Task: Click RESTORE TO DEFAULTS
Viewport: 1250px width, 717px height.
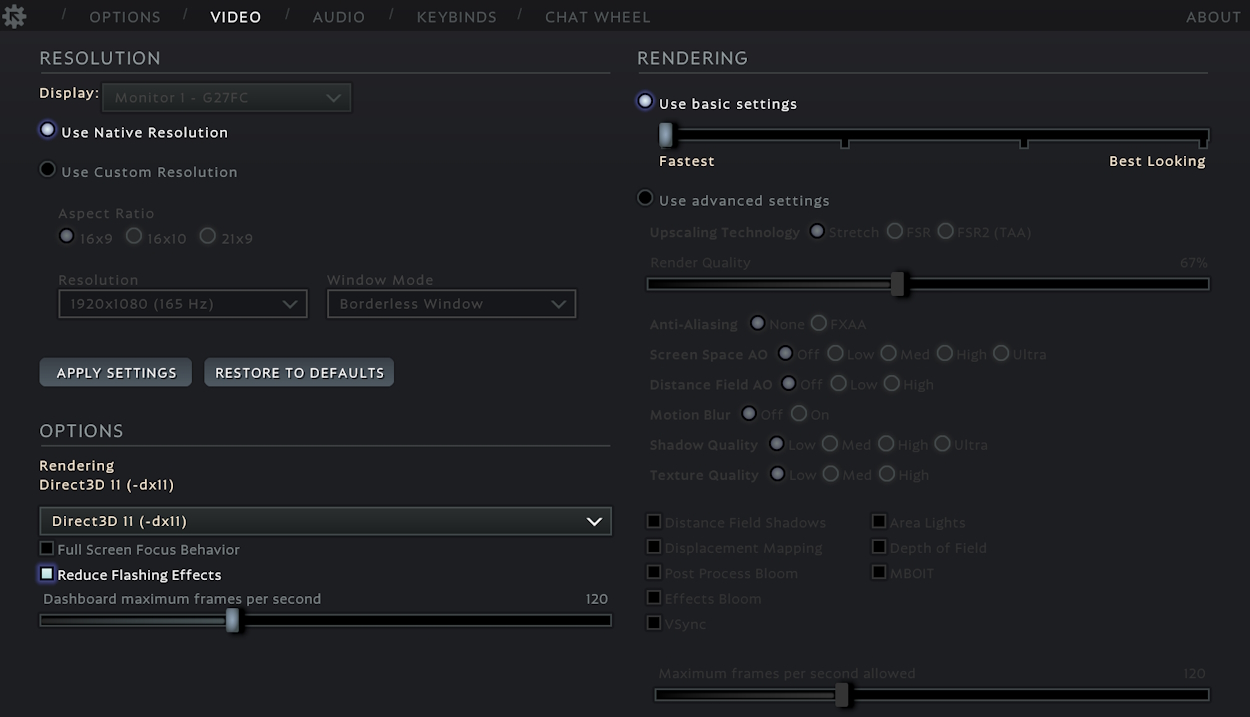Action: pos(299,372)
